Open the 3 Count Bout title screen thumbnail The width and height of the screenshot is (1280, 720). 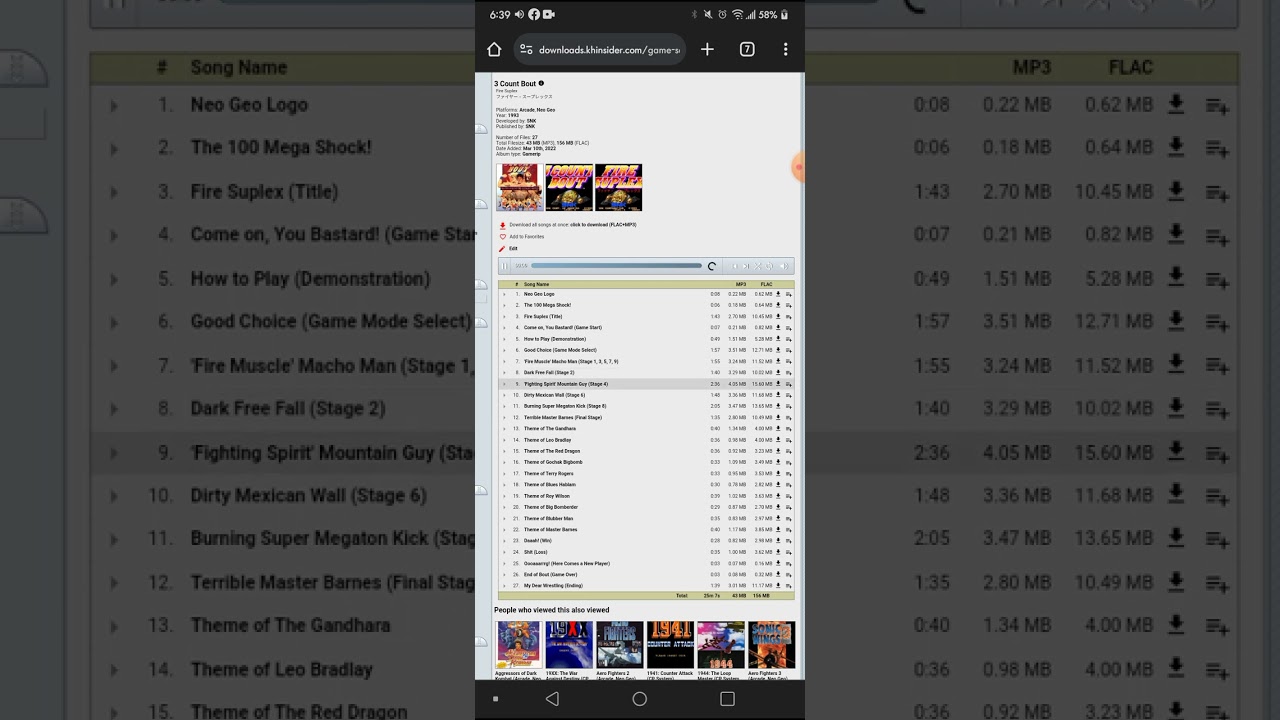(569, 187)
